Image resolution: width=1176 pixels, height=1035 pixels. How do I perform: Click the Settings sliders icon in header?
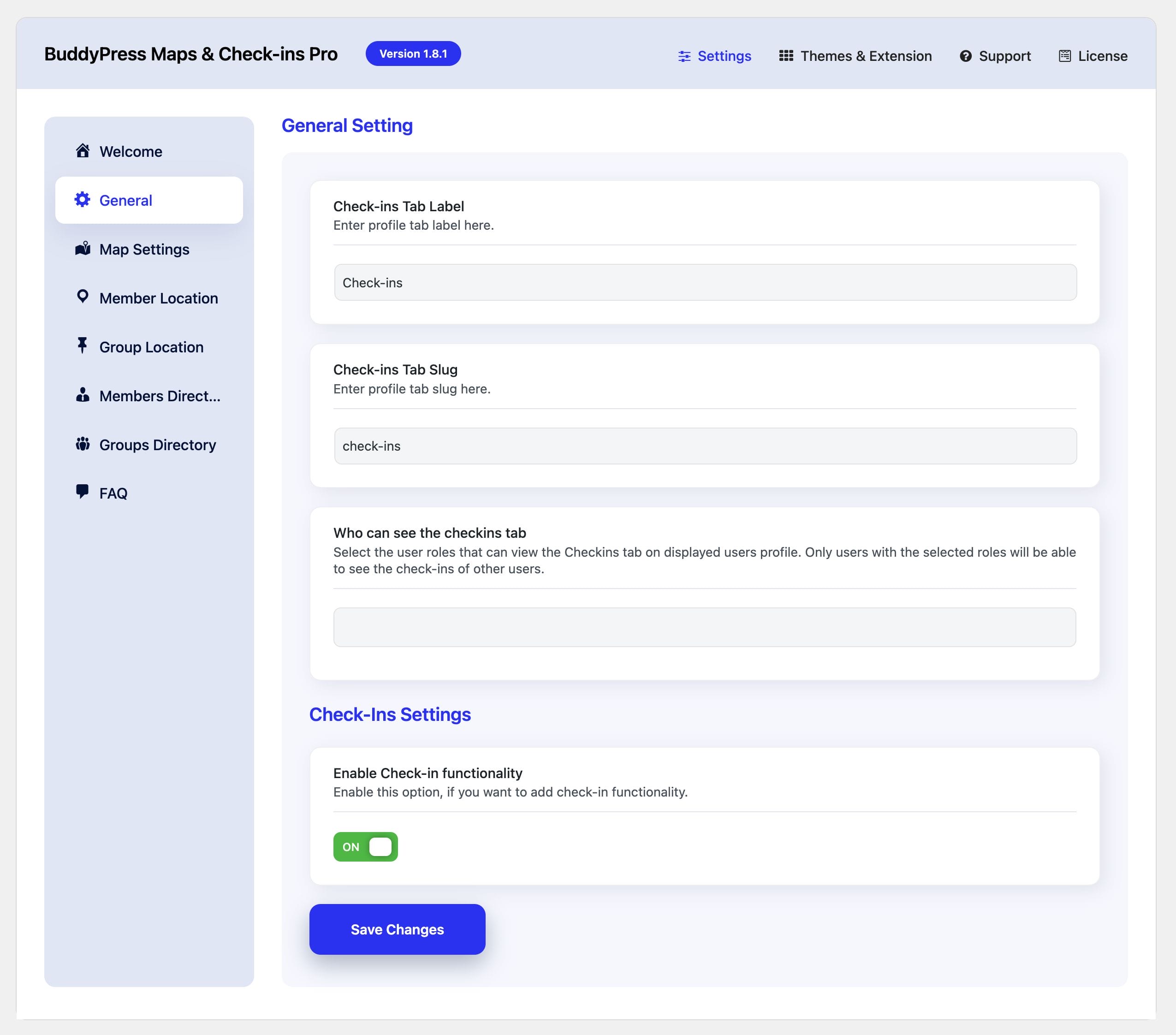pyautogui.click(x=684, y=56)
